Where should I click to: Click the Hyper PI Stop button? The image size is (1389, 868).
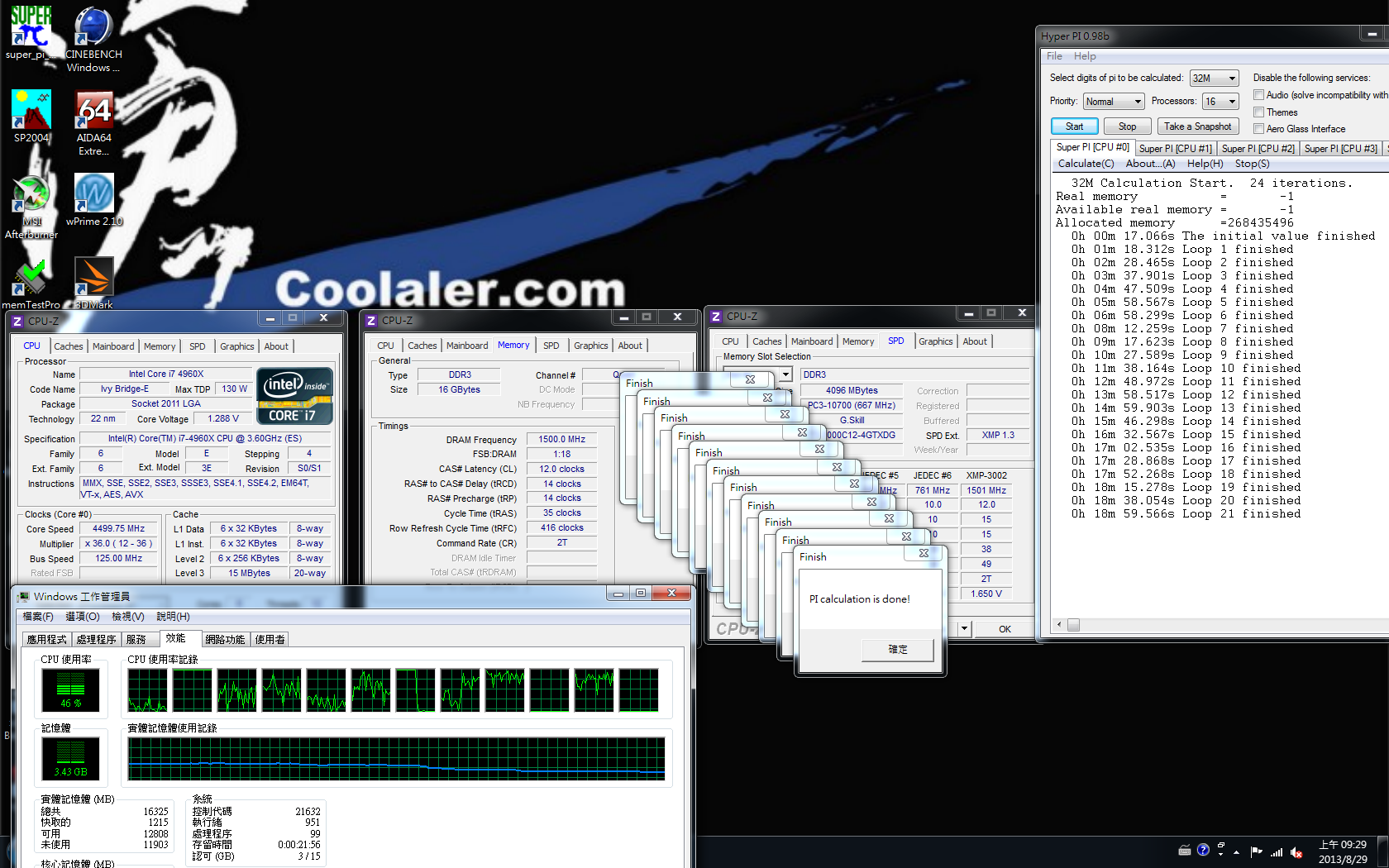click(1127, 126)
